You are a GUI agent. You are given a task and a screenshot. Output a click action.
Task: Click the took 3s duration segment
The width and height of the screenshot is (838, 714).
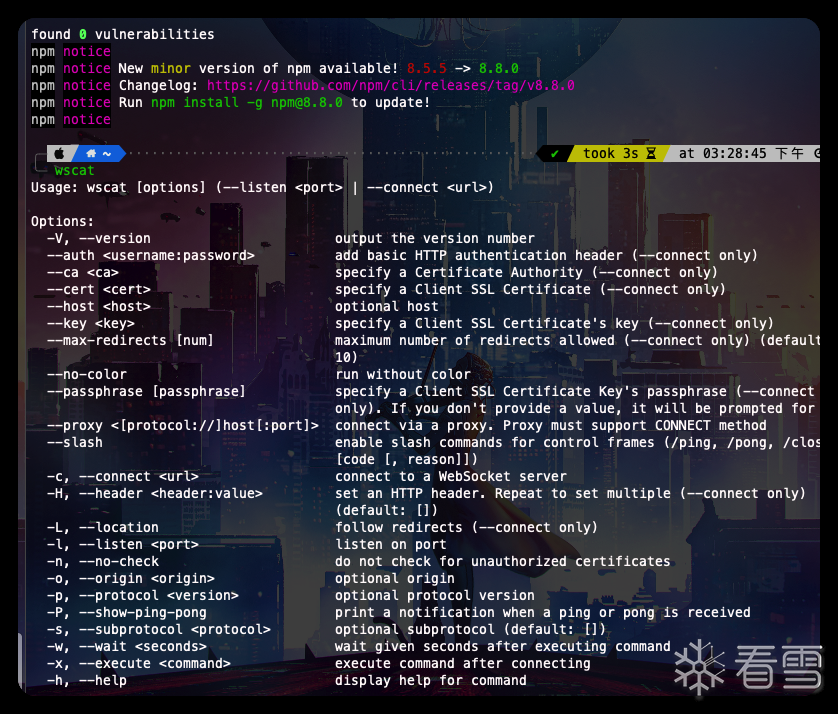pyautogui.click(x=610, y=154)
